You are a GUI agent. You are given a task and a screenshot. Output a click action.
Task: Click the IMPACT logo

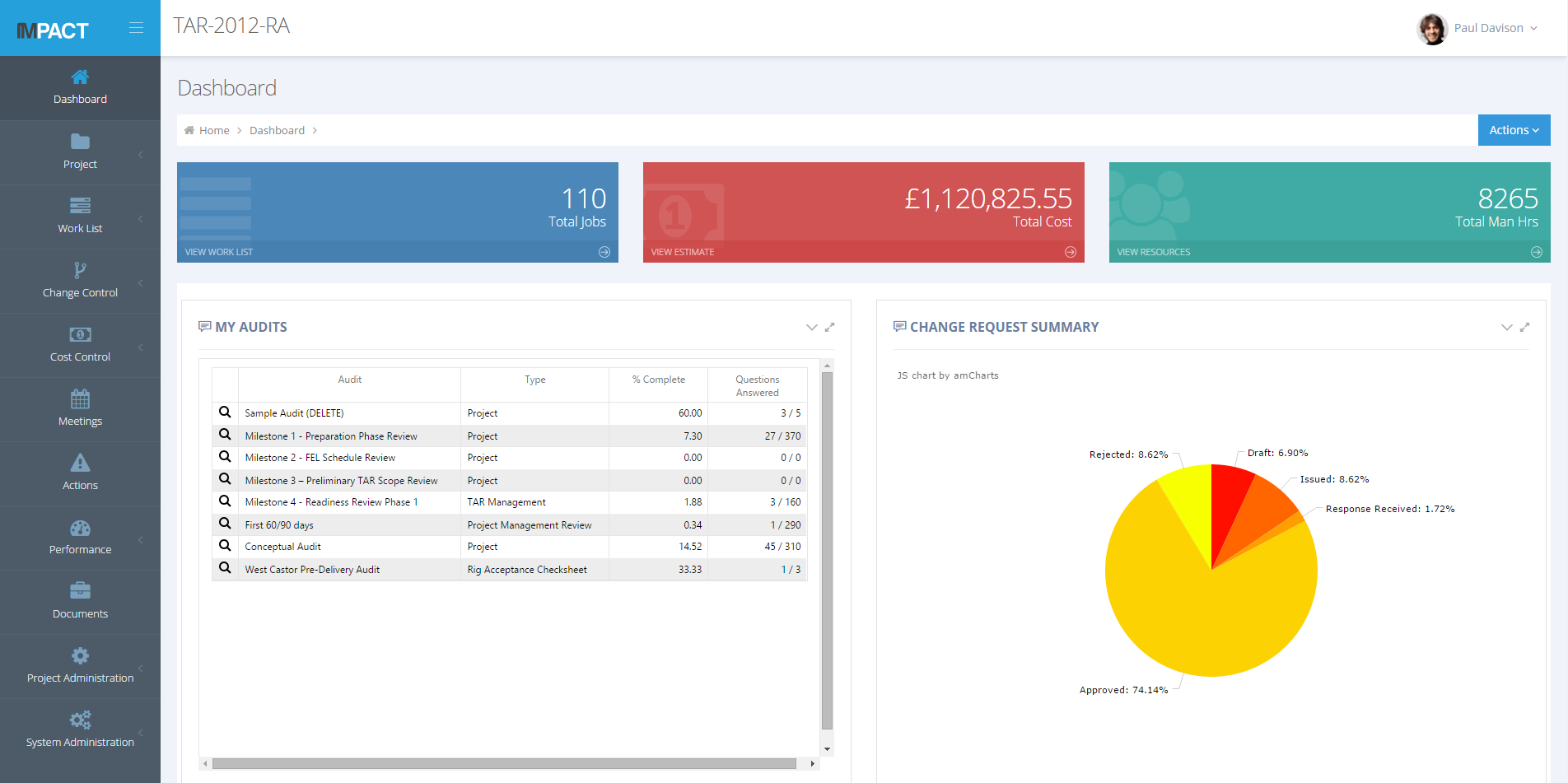pos(53,30)
